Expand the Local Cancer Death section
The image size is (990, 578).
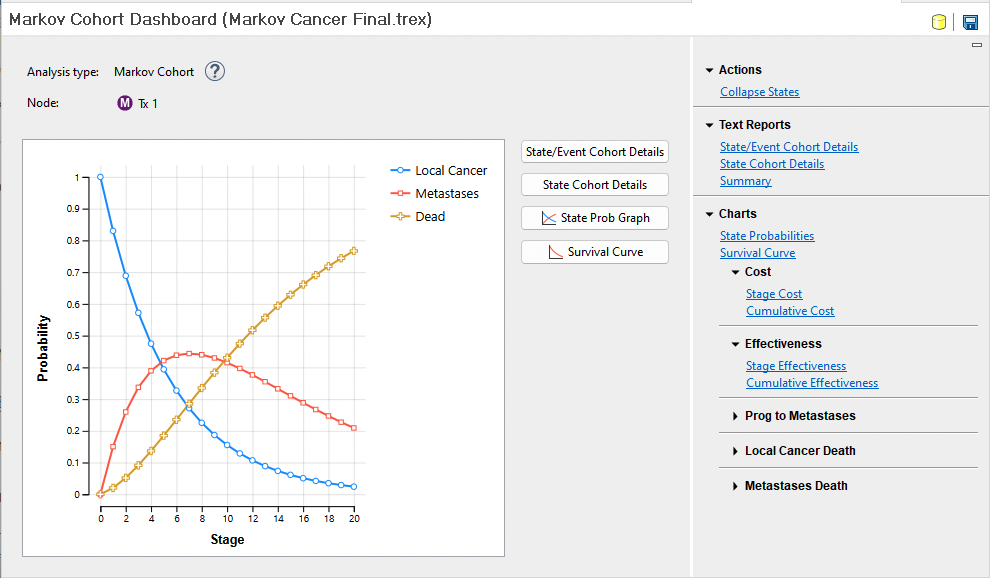point(737,450)
